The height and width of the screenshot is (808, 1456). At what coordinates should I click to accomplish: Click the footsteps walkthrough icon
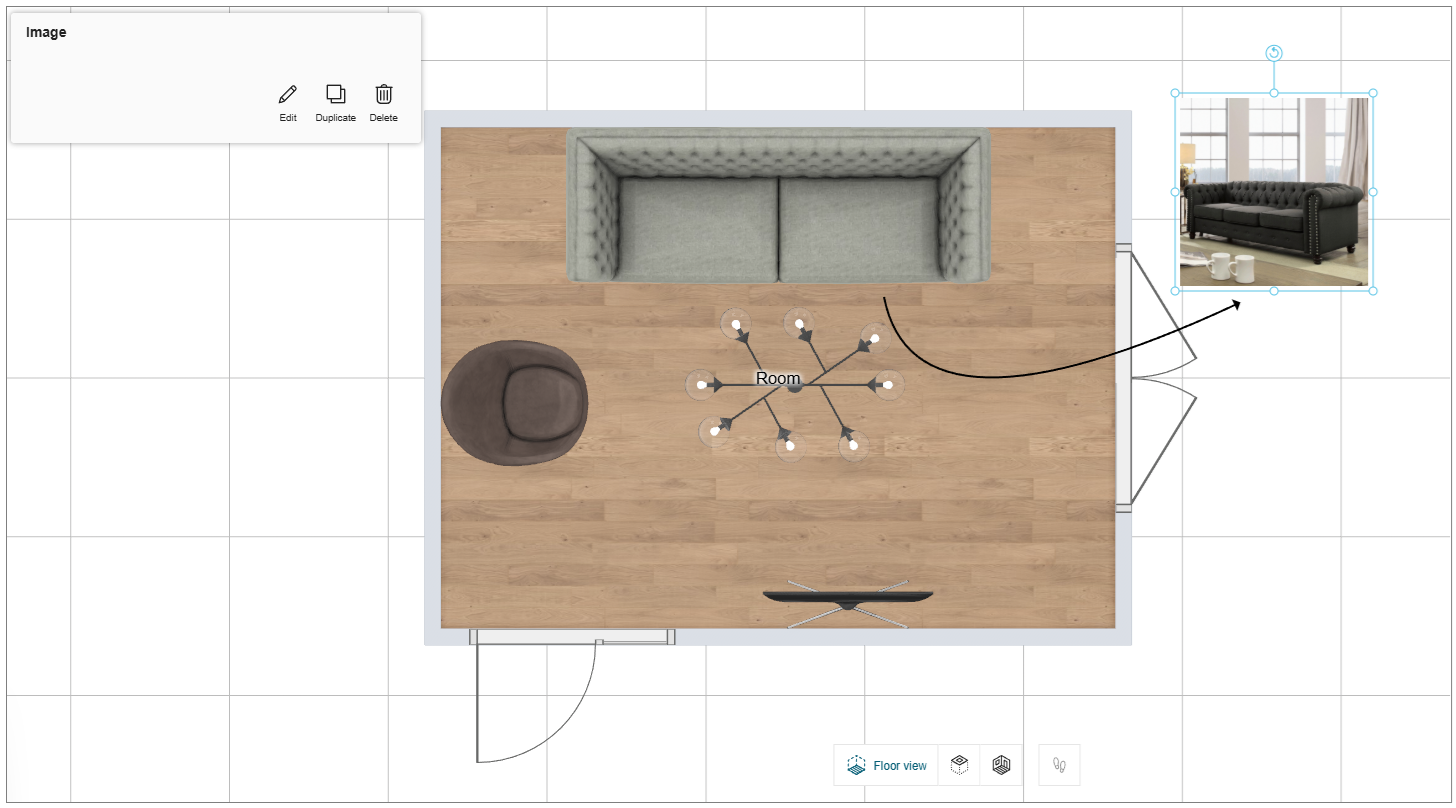click(1059, 765)
